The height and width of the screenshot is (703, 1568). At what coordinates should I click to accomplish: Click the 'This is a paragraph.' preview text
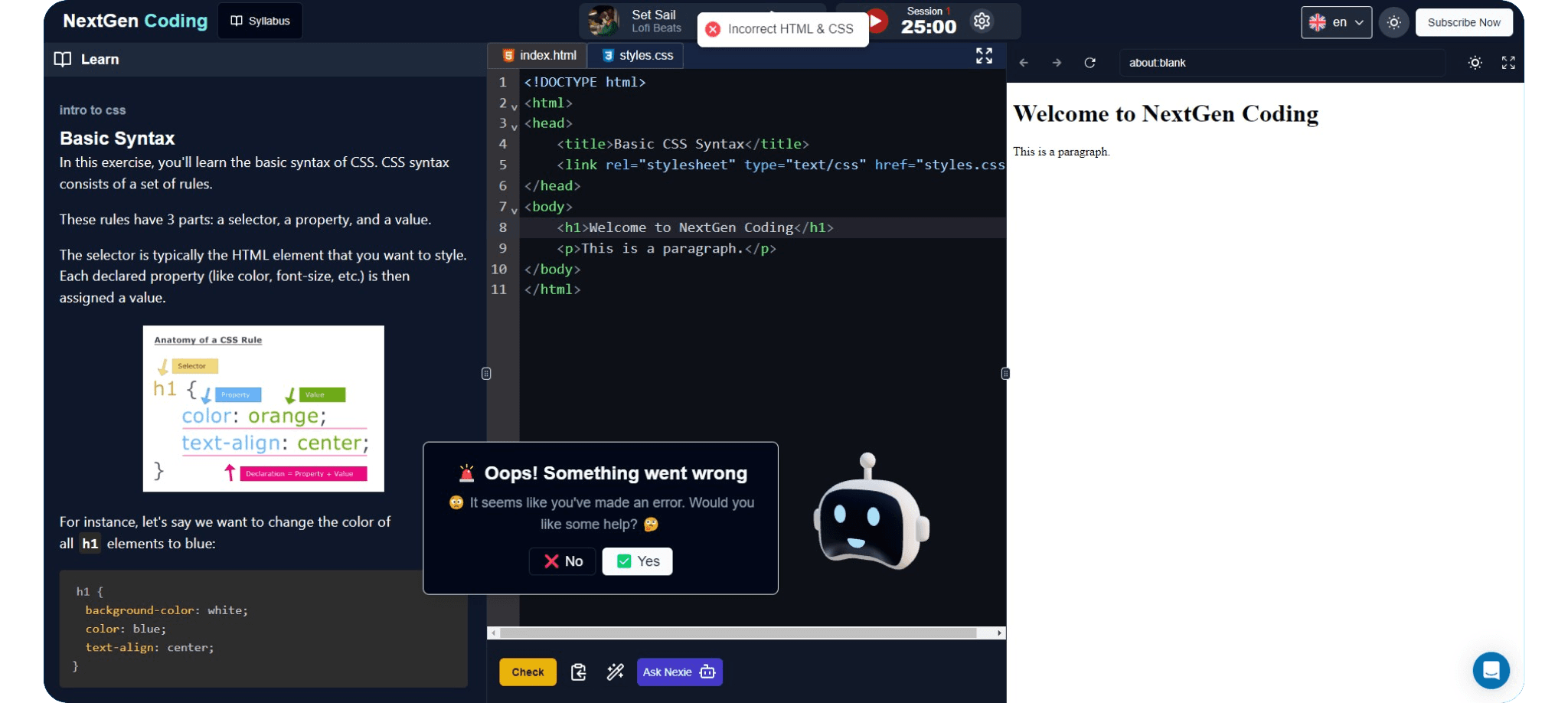coord(1061,152)
